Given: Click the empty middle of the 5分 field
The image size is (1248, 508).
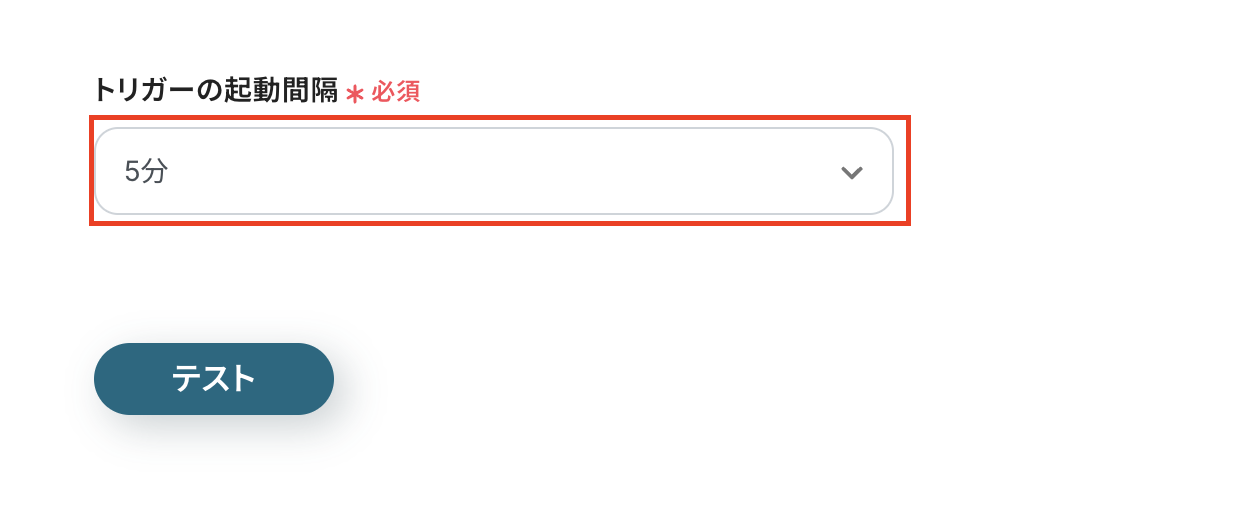Looking at the screenshot, I should pyautogui.click(x=493, y=171).
